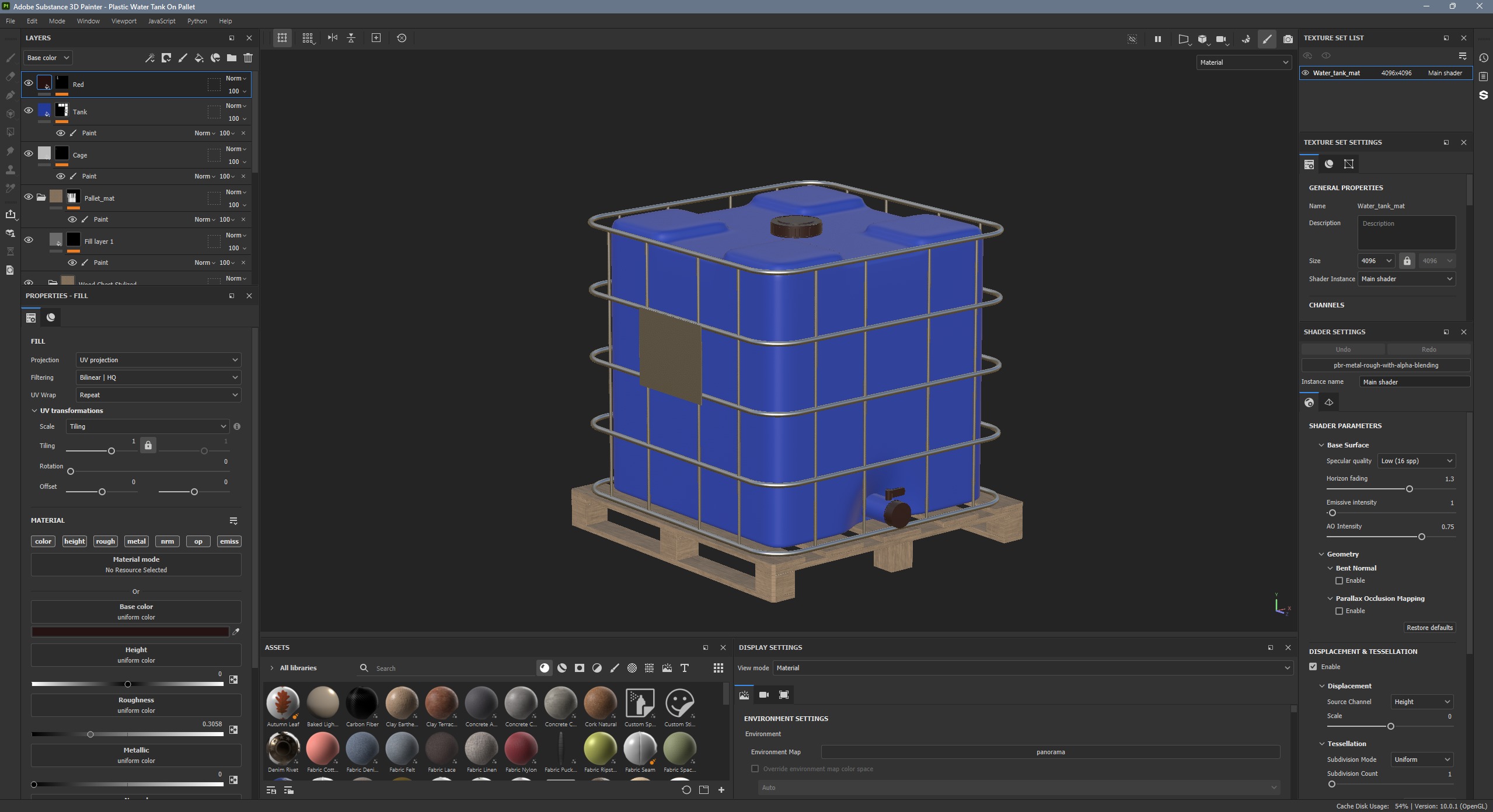Add a smart material layer
Image resolution: width=1493 pixels, height=812 pixels.
coord(215,58)
